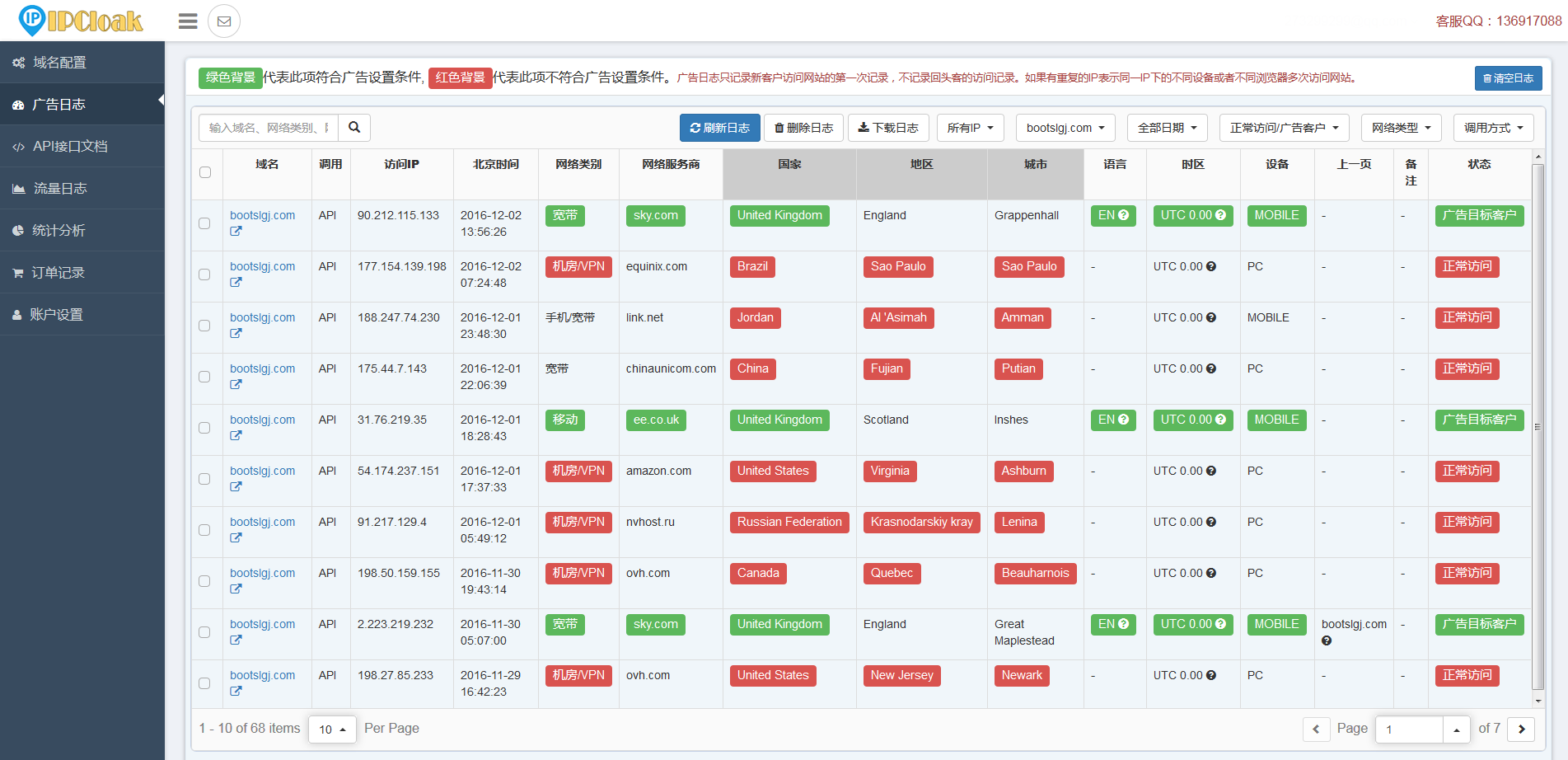The image size is (1568, 760).
Task: Open the page number dropdown arrow
Action: pyautogui.click(x=1456, y=730)
